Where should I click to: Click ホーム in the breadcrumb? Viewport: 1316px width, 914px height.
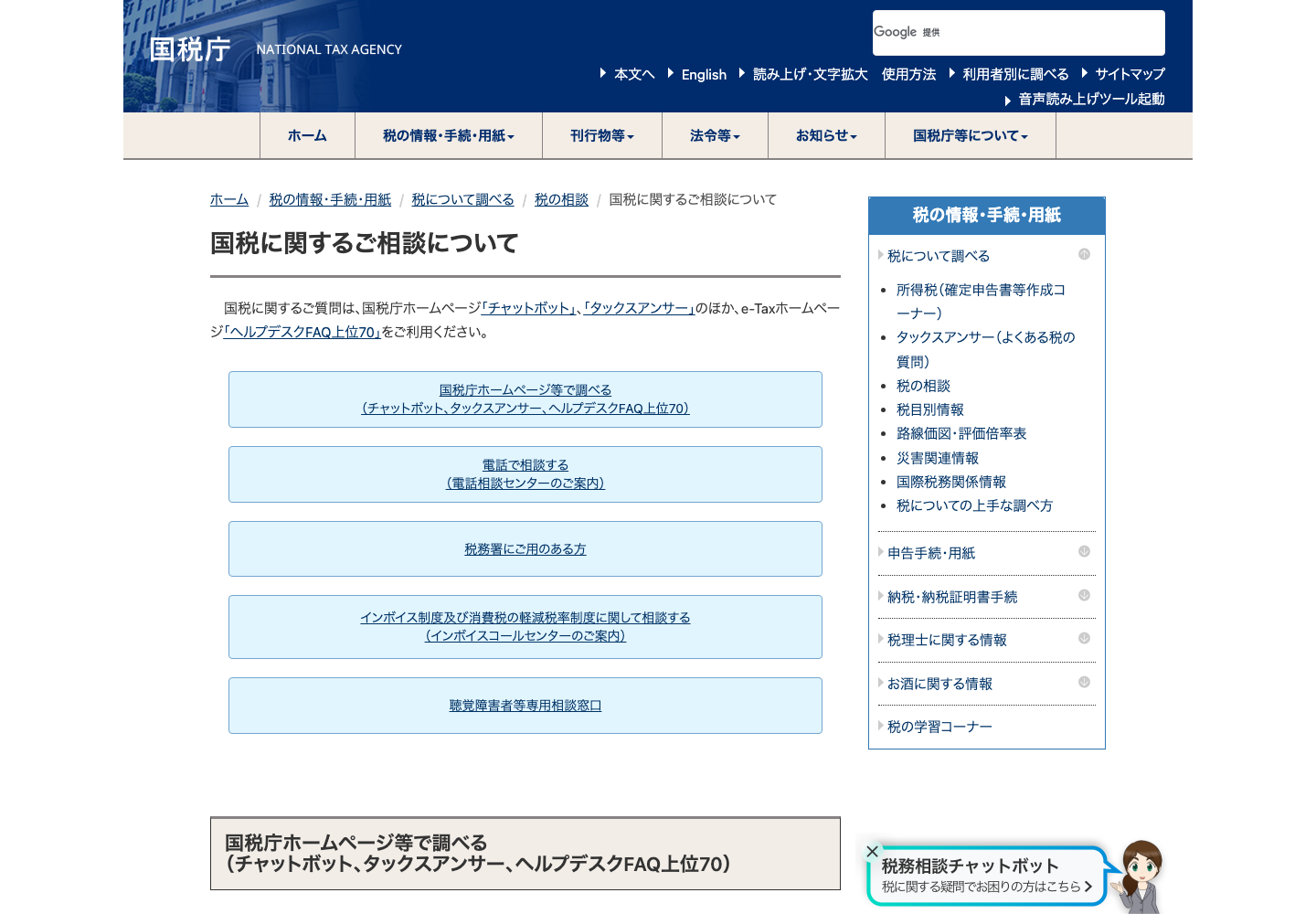[x=229, y=199]
